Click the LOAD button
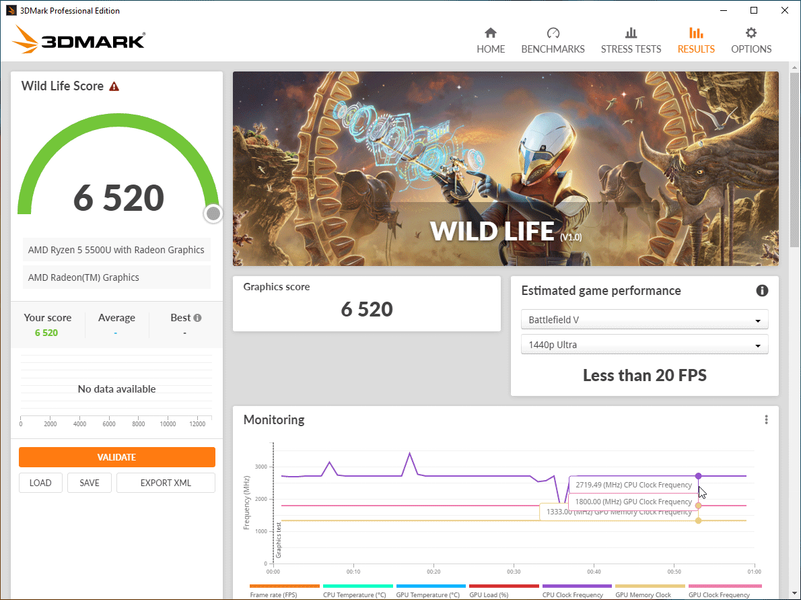Screen dimensions: 801x600 click(x=40, y=483)
